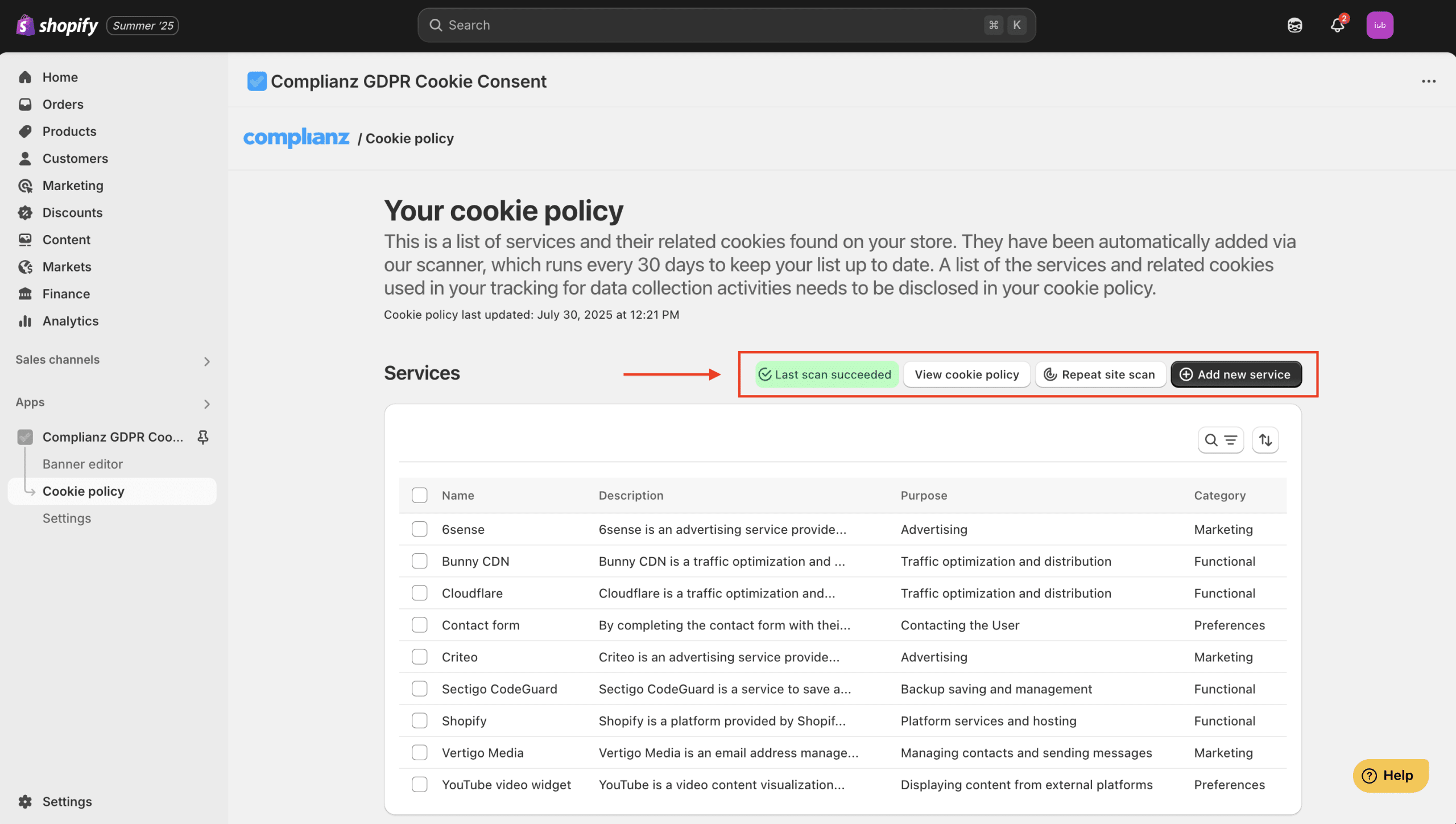
Task: Focus the top Search field
Action: point(726,25)
